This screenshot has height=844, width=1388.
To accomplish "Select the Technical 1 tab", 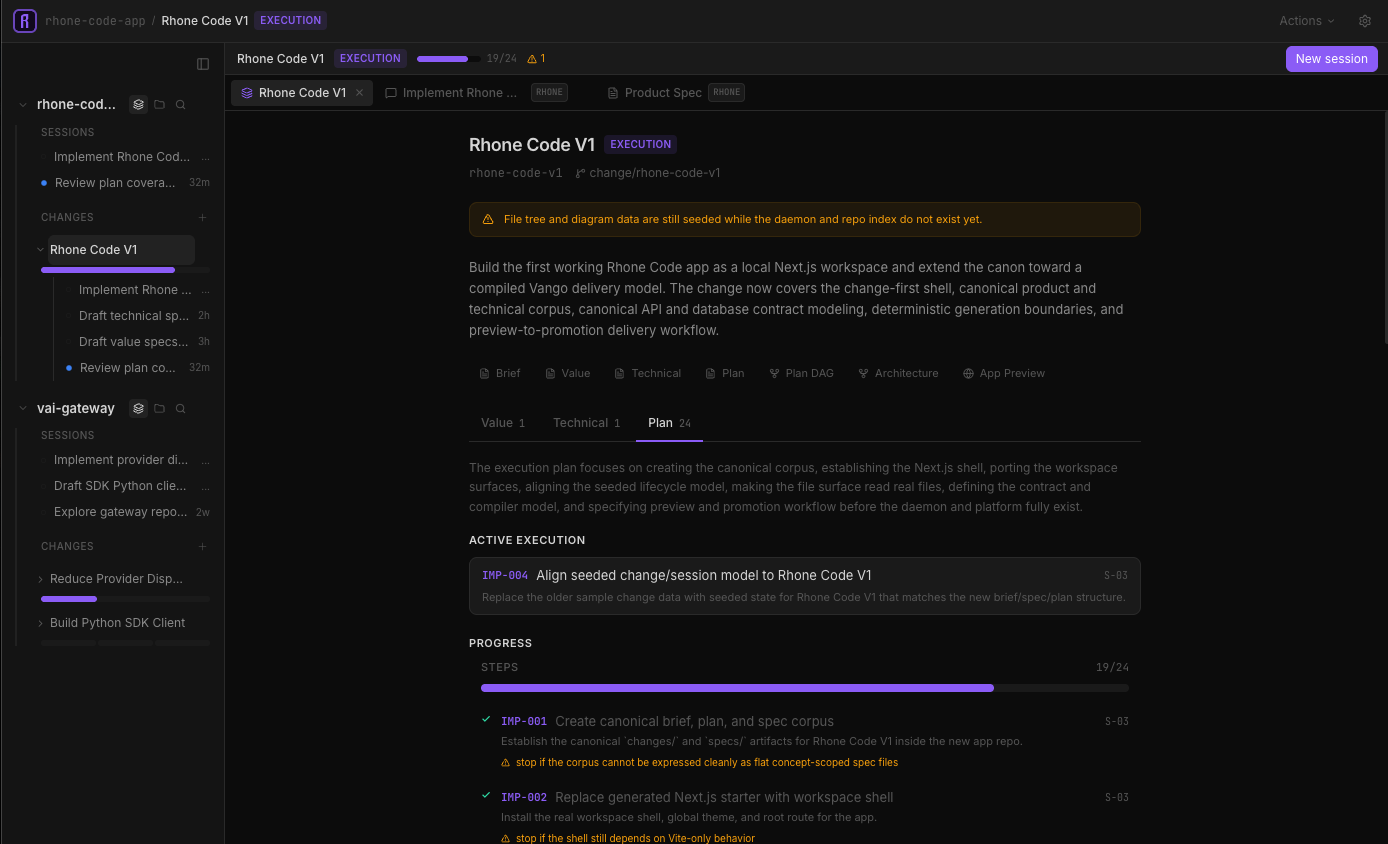I will tap(587, 423).
